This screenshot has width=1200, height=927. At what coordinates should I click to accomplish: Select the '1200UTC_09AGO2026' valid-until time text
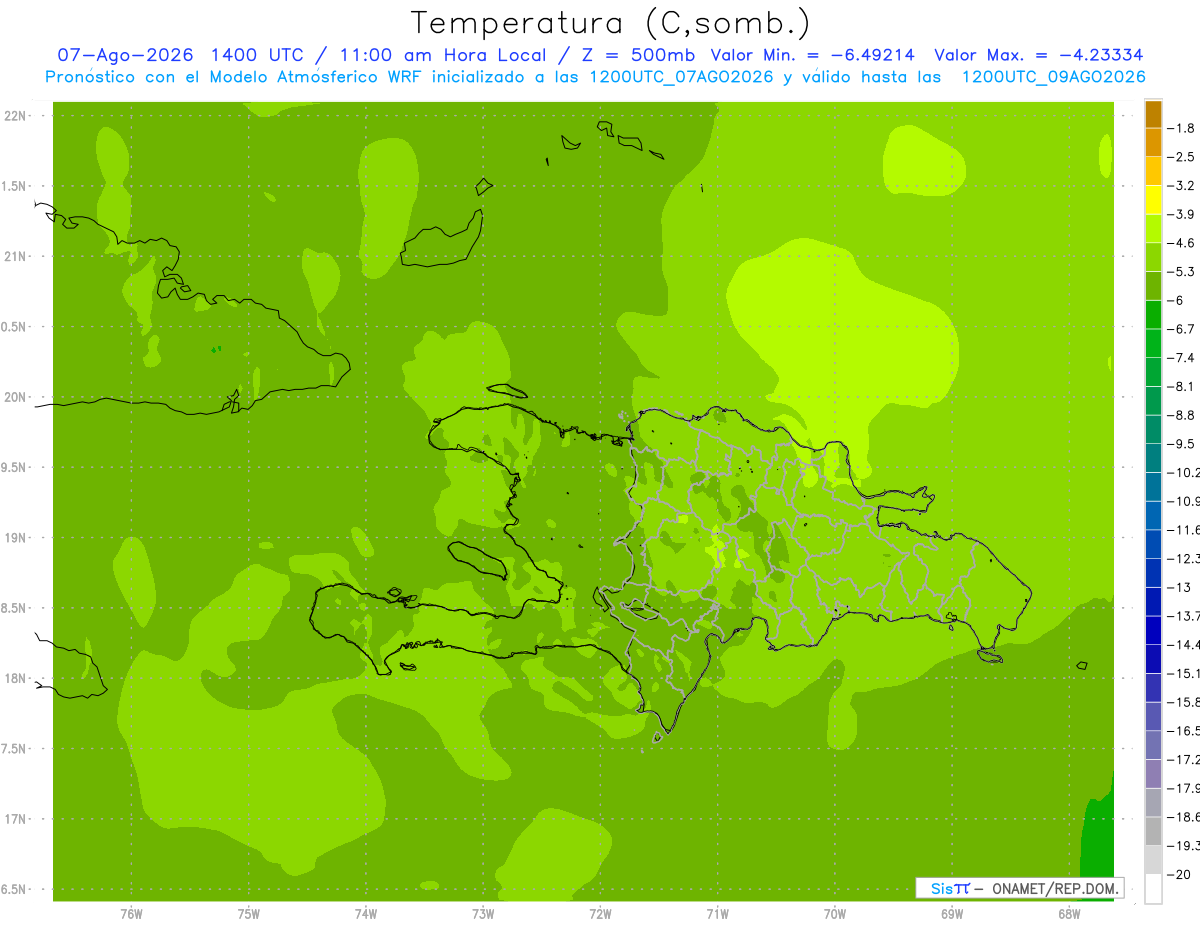click(1053, 77)
